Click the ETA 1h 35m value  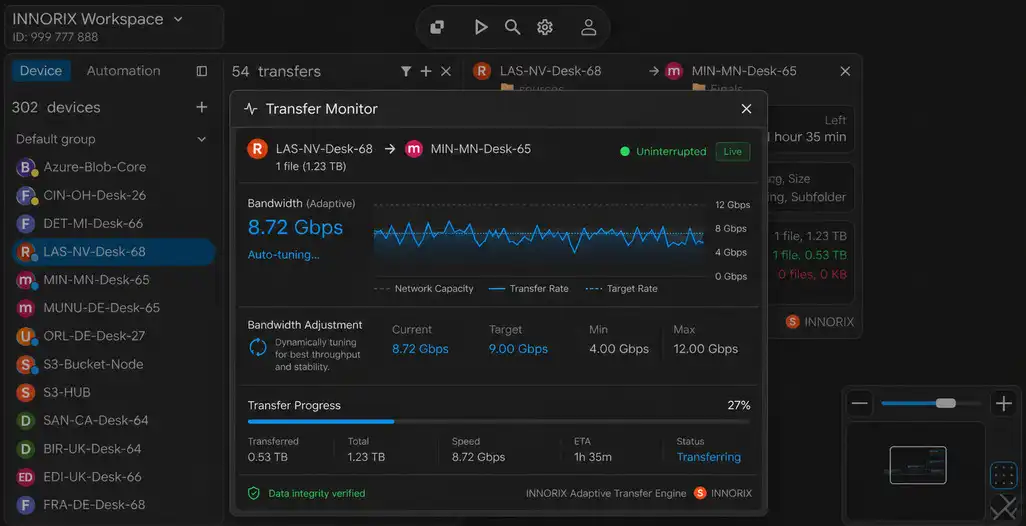tap(593, 457)
